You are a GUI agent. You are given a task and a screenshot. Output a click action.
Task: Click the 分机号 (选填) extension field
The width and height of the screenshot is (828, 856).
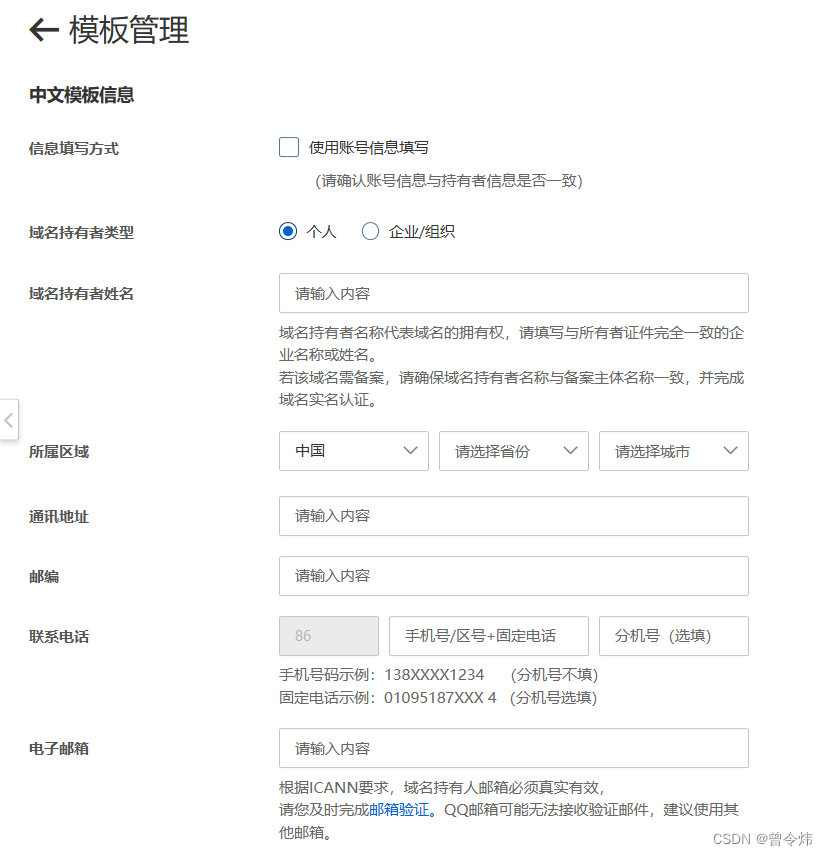point(674,636)
